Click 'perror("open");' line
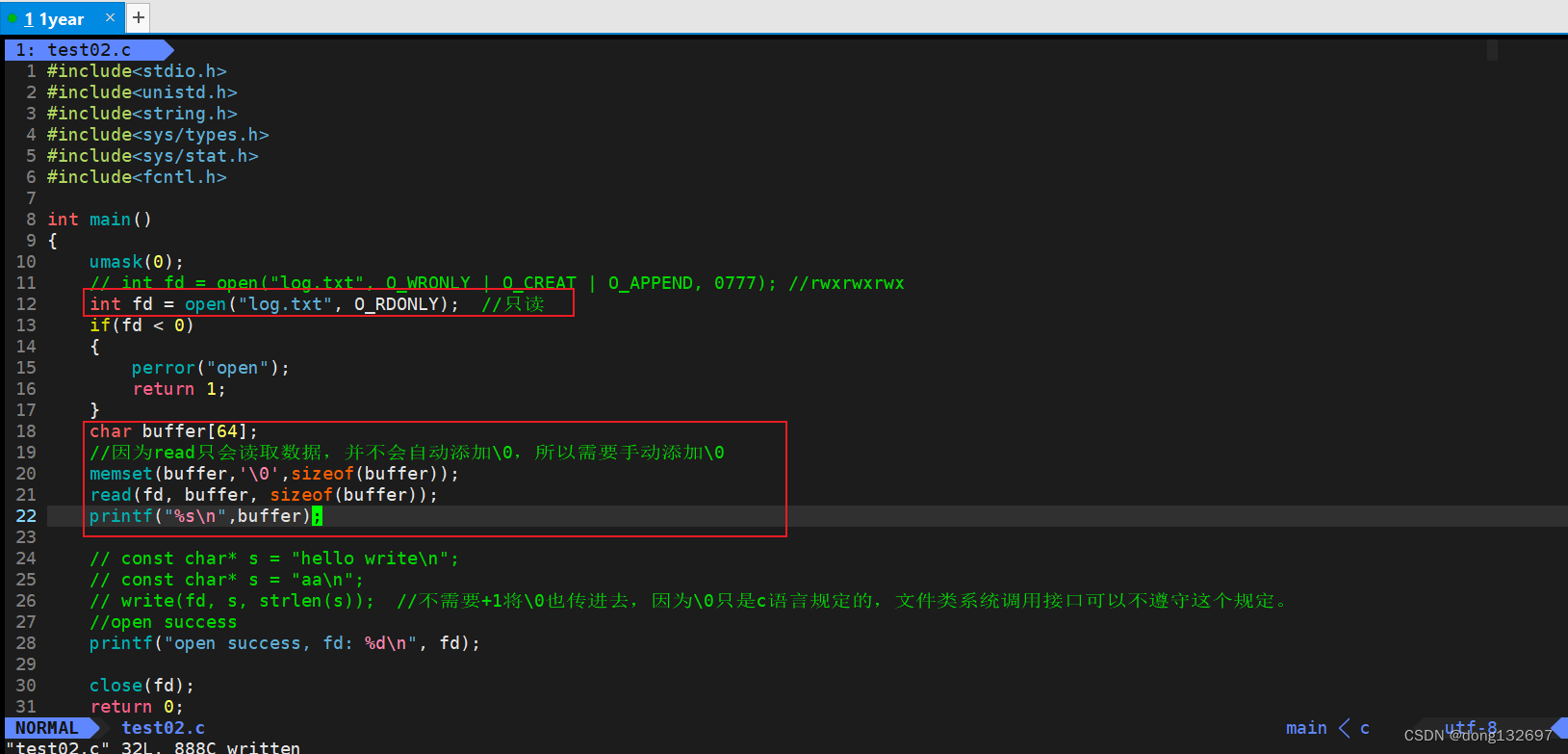 211,368
